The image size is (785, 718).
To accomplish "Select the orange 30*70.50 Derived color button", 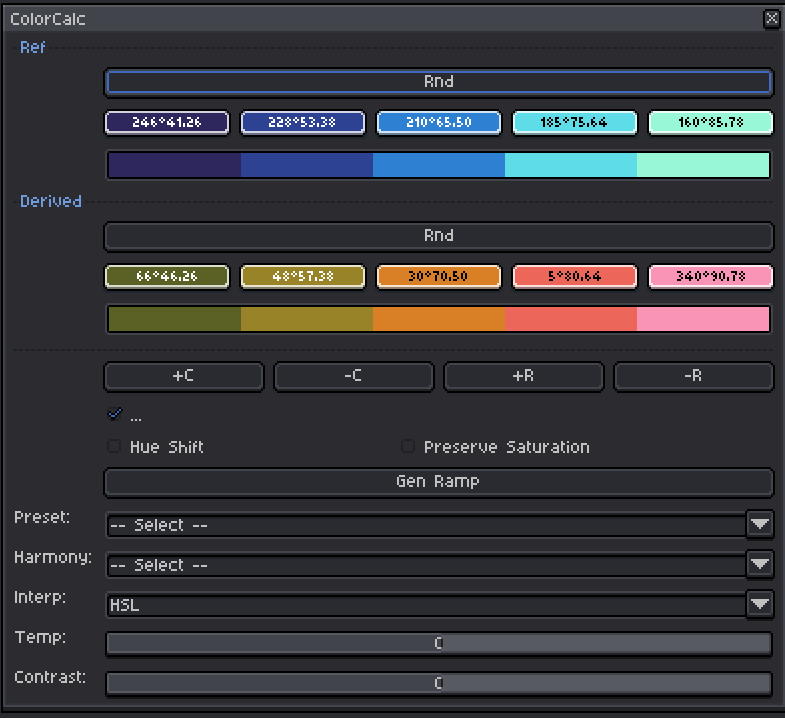I will pos(438,276).
